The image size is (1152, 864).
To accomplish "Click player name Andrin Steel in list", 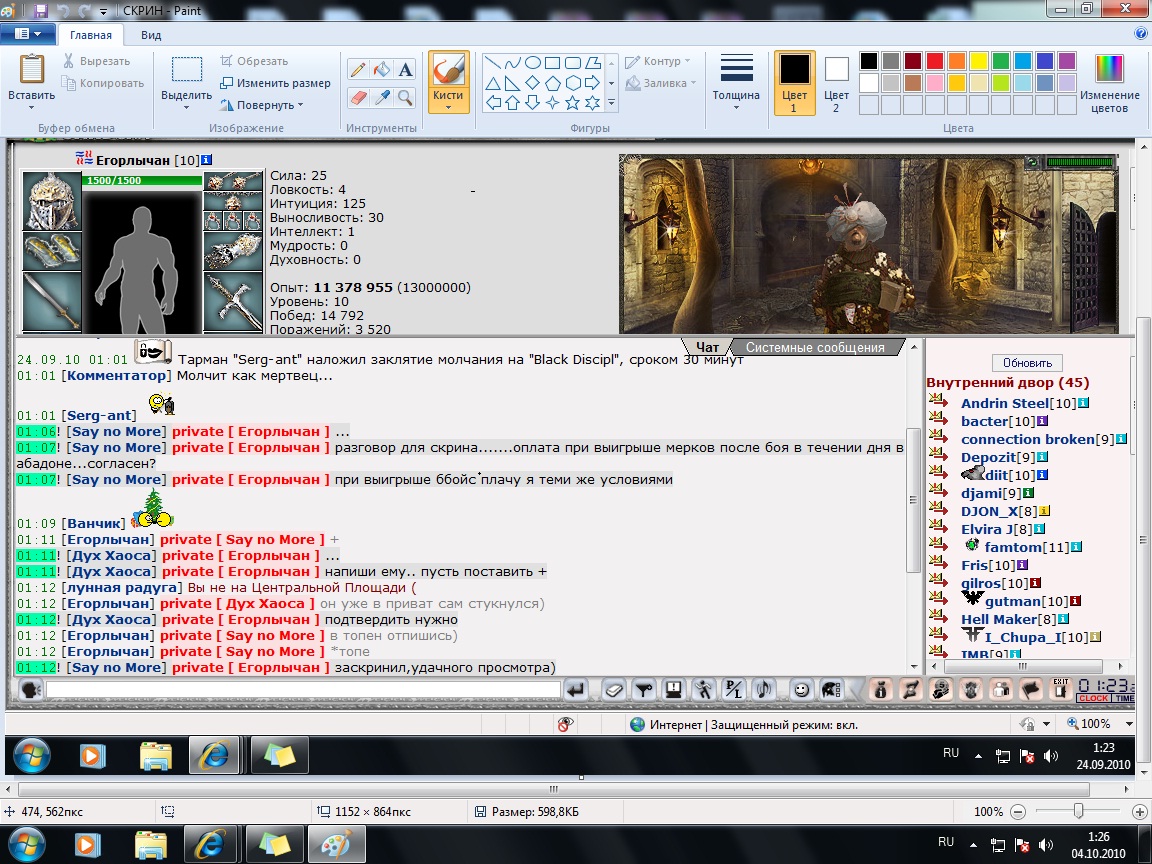I will [x=1004, y=403].
